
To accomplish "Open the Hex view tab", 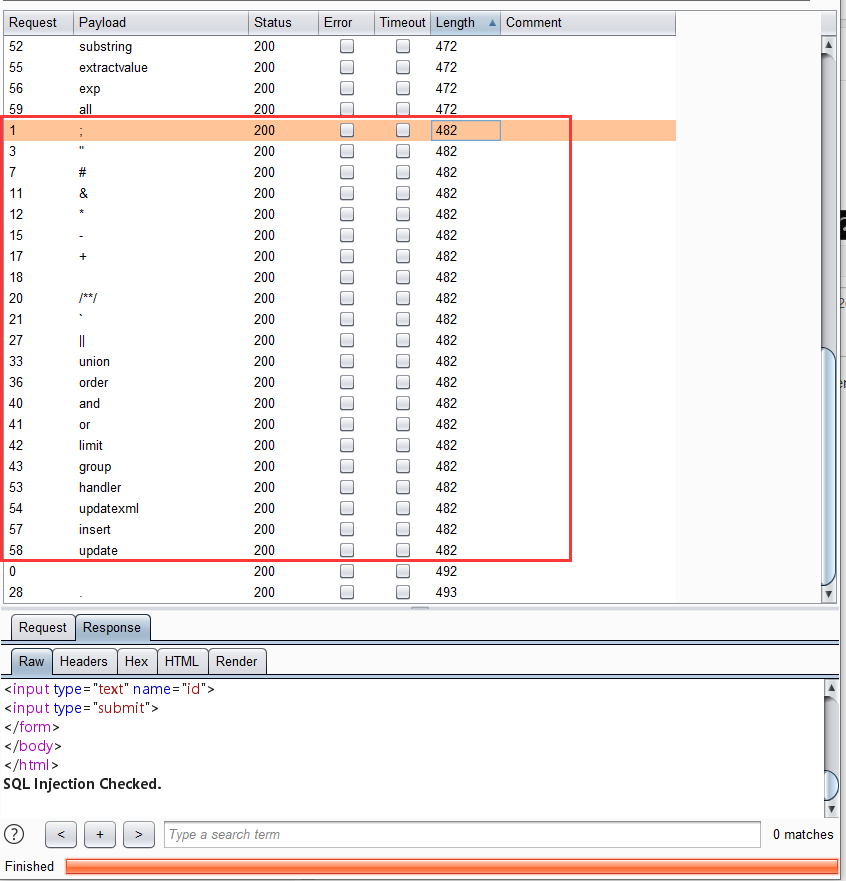I will tap(137, 661).
